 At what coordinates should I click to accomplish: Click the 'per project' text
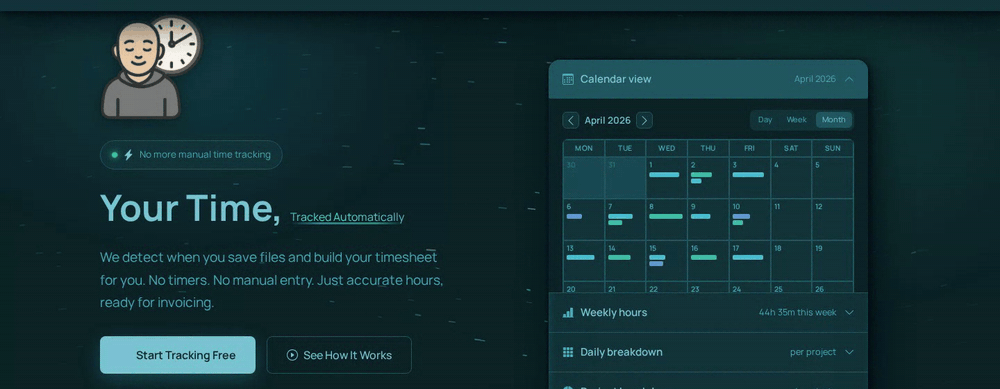click(812, 352)
